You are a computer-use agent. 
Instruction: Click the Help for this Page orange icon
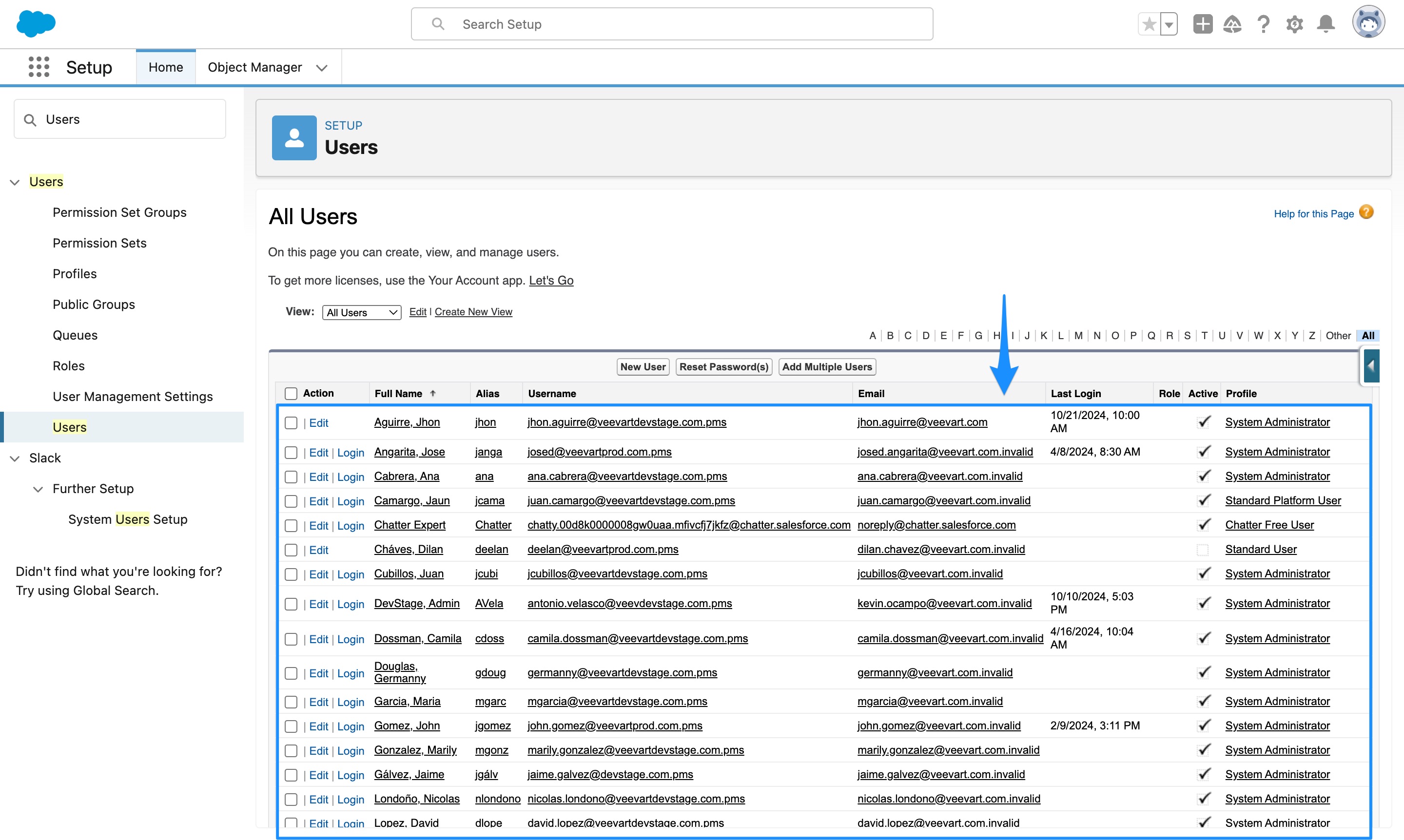click(1366, 211)
